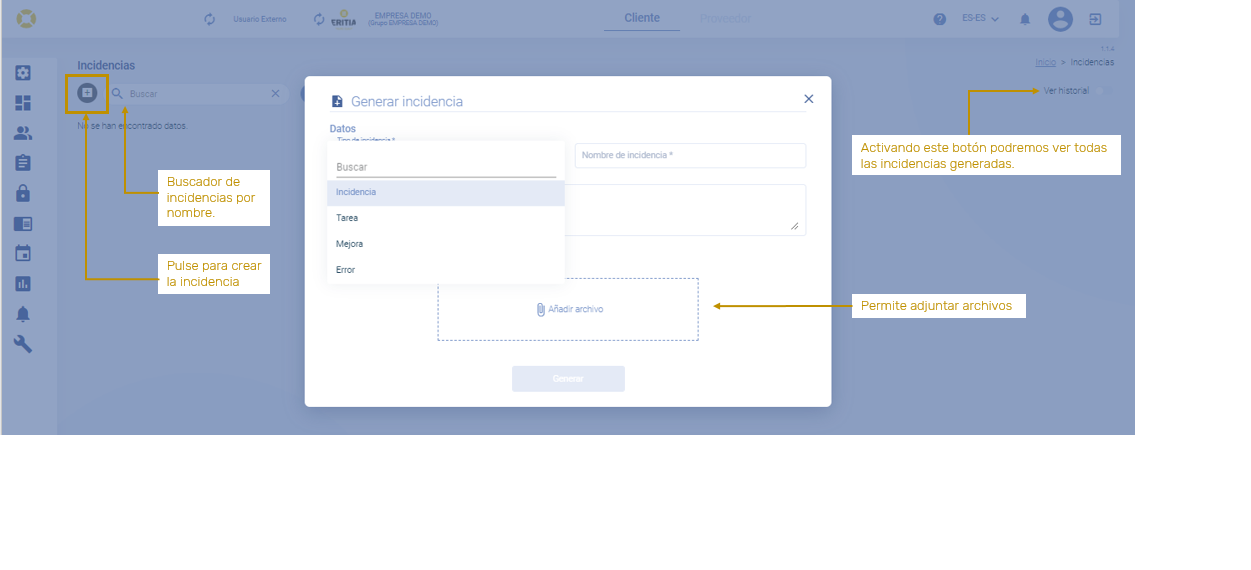Click the create incident plus icon
Image resolution: width=1251 pixels, height=570 pixels.
point(87,93)
